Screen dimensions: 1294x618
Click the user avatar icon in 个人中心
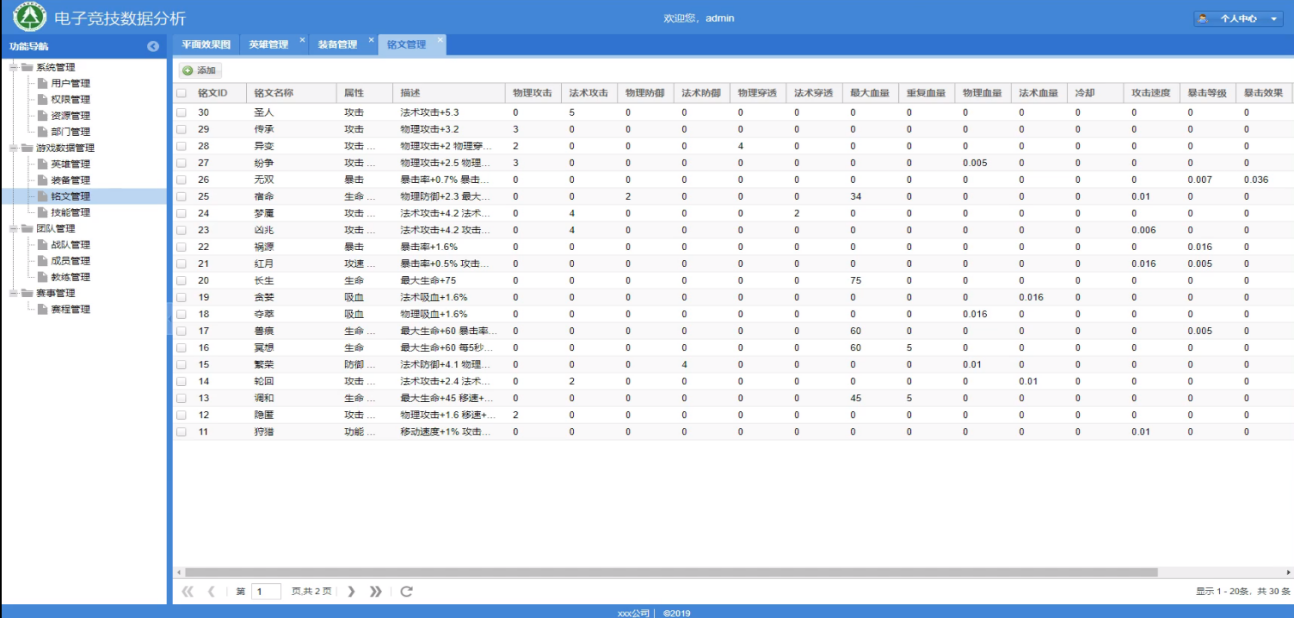[x=1202, y=18]
